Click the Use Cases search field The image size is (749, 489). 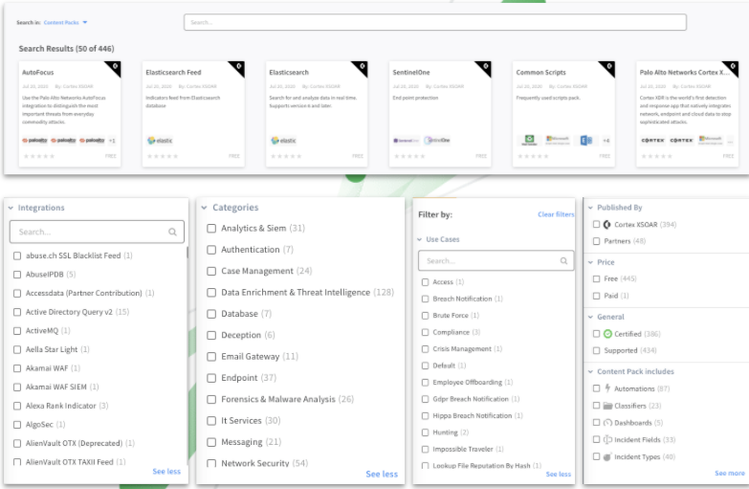tap(496, 261)
